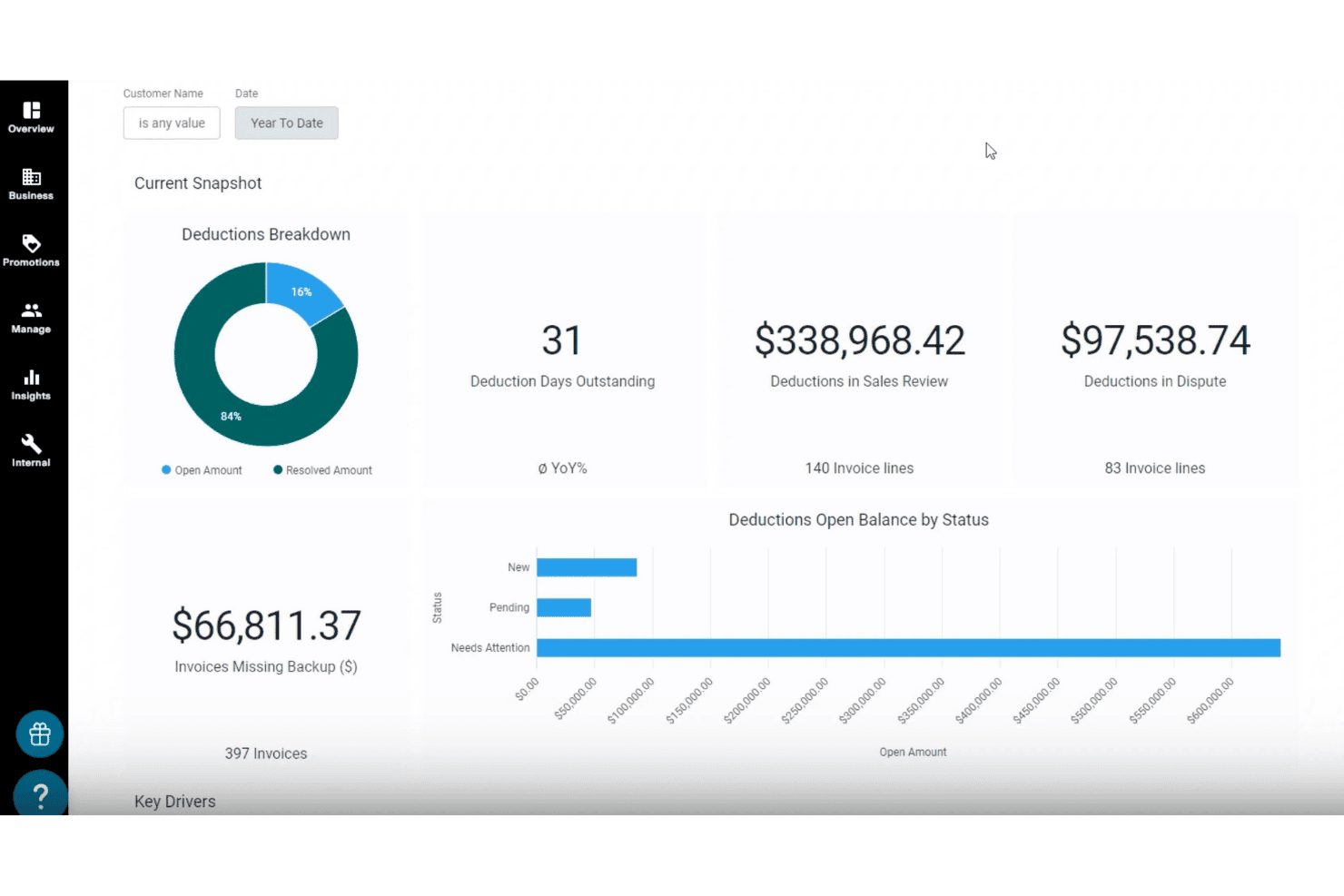Image resolution: width=1344 pixels, height=896 pixels.
Task: Click the '83 Invoice lines' text
Action: 1155,468
